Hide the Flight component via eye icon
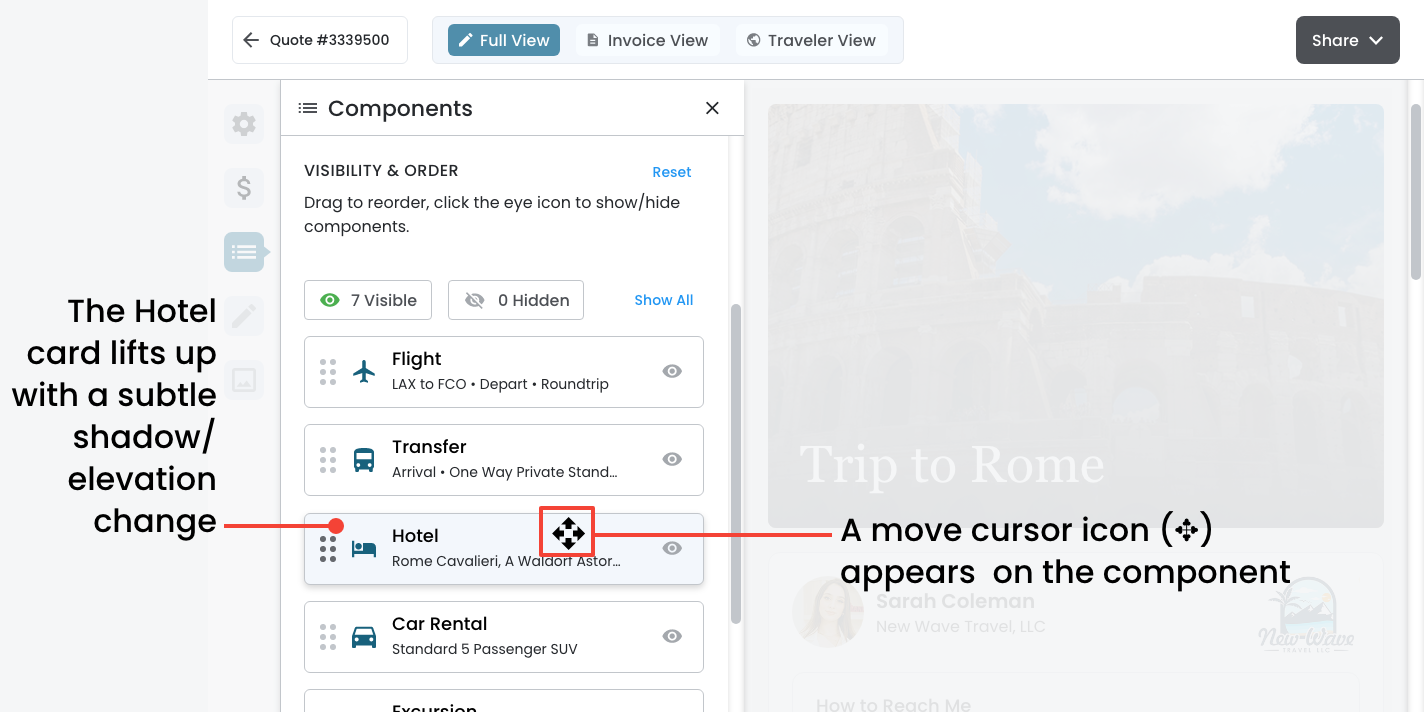Screen dimensions: 1424x712 coord(672,371)
